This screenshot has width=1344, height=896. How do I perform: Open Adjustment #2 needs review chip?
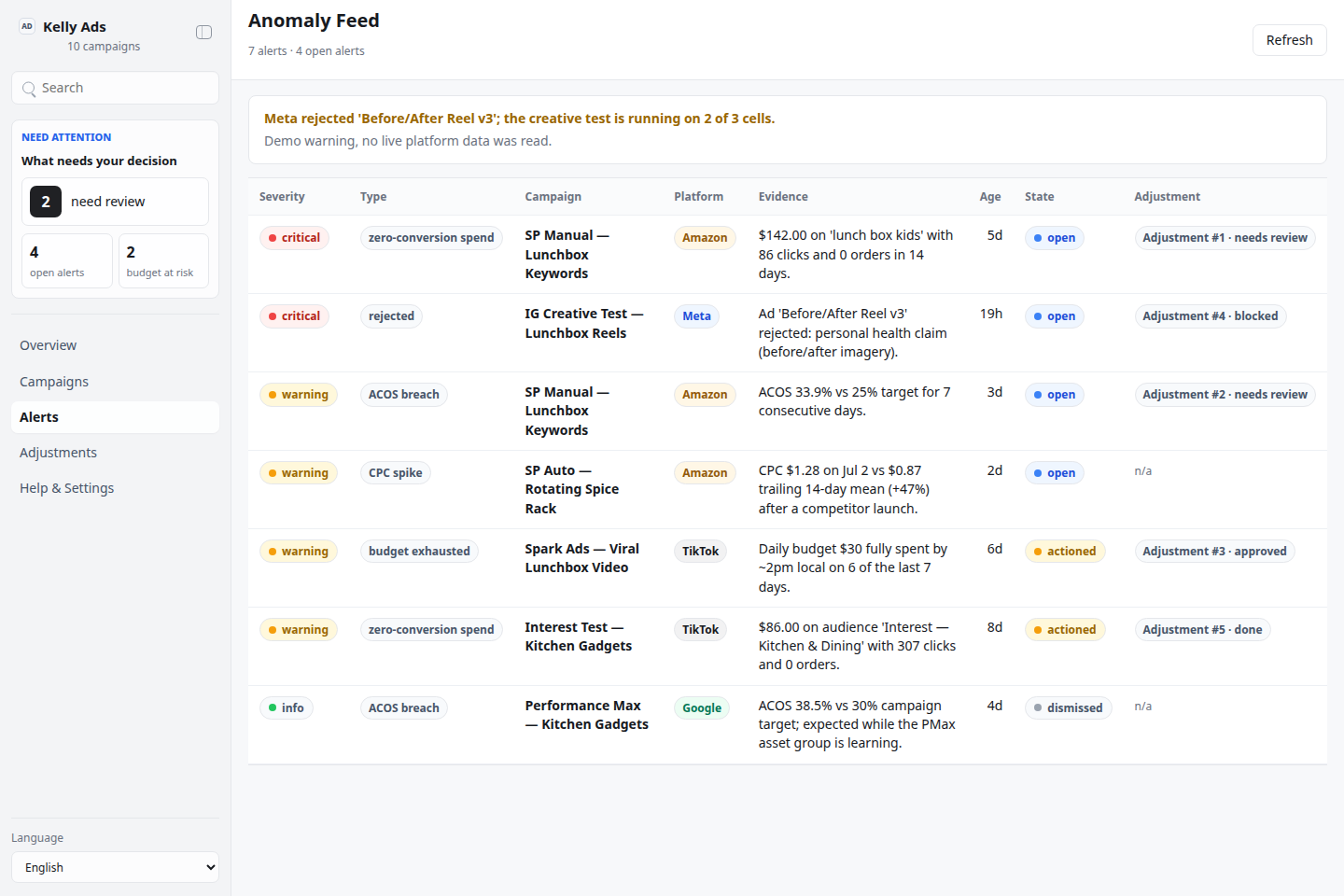click(1225, 395)
